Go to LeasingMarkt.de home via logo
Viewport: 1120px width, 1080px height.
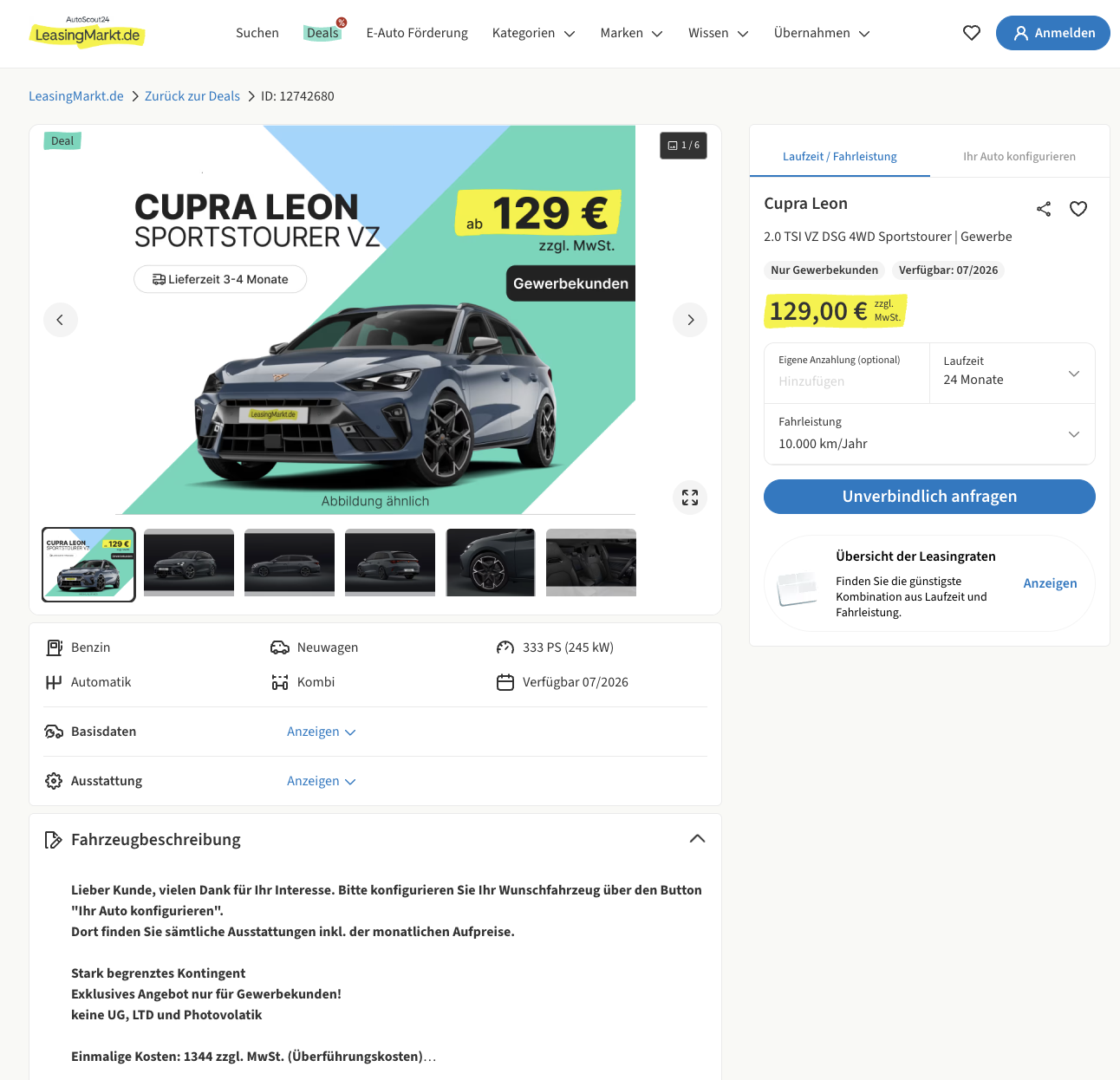point(88,33)
